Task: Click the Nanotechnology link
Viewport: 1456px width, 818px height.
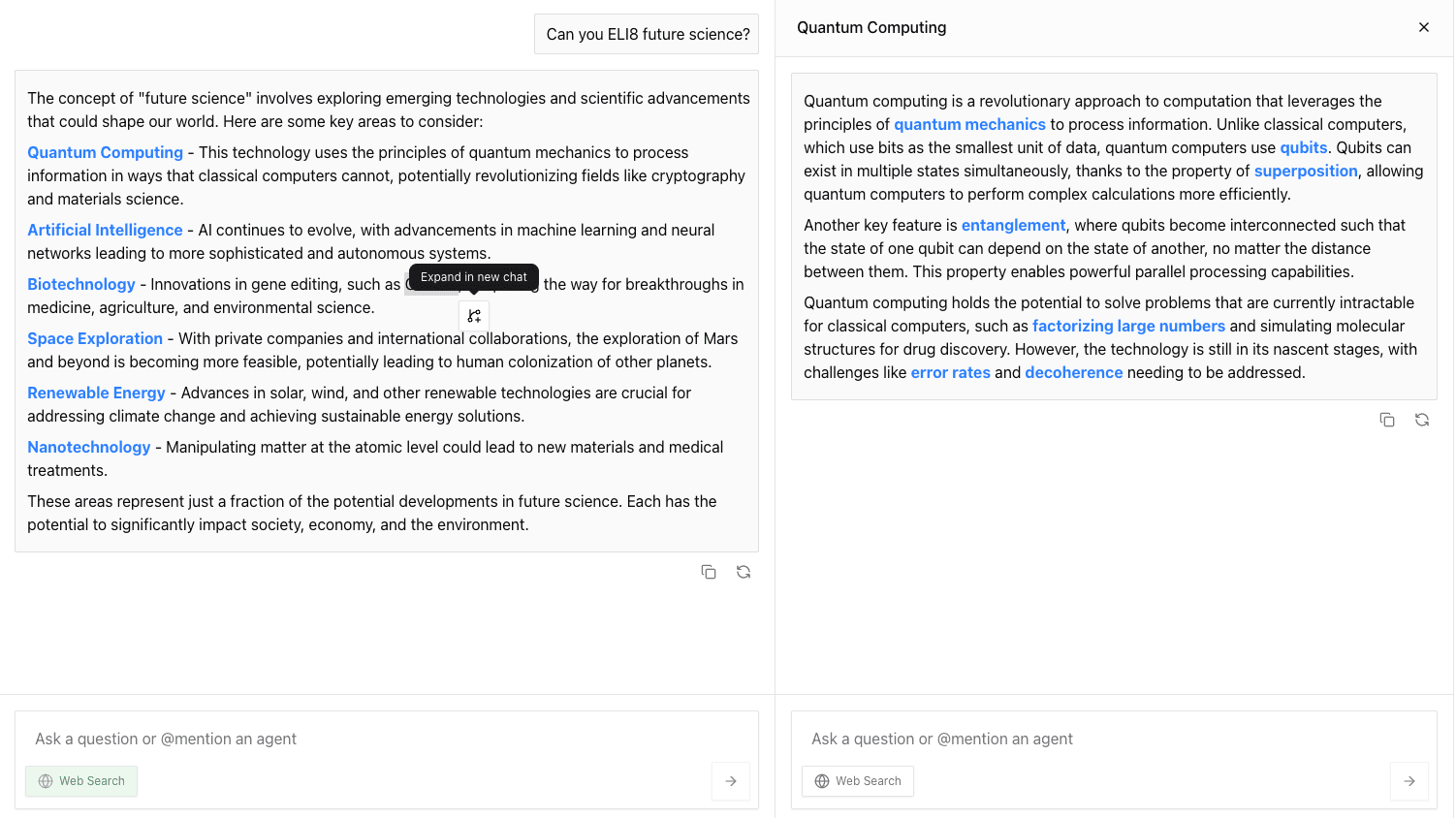Action: pos(89,447)
